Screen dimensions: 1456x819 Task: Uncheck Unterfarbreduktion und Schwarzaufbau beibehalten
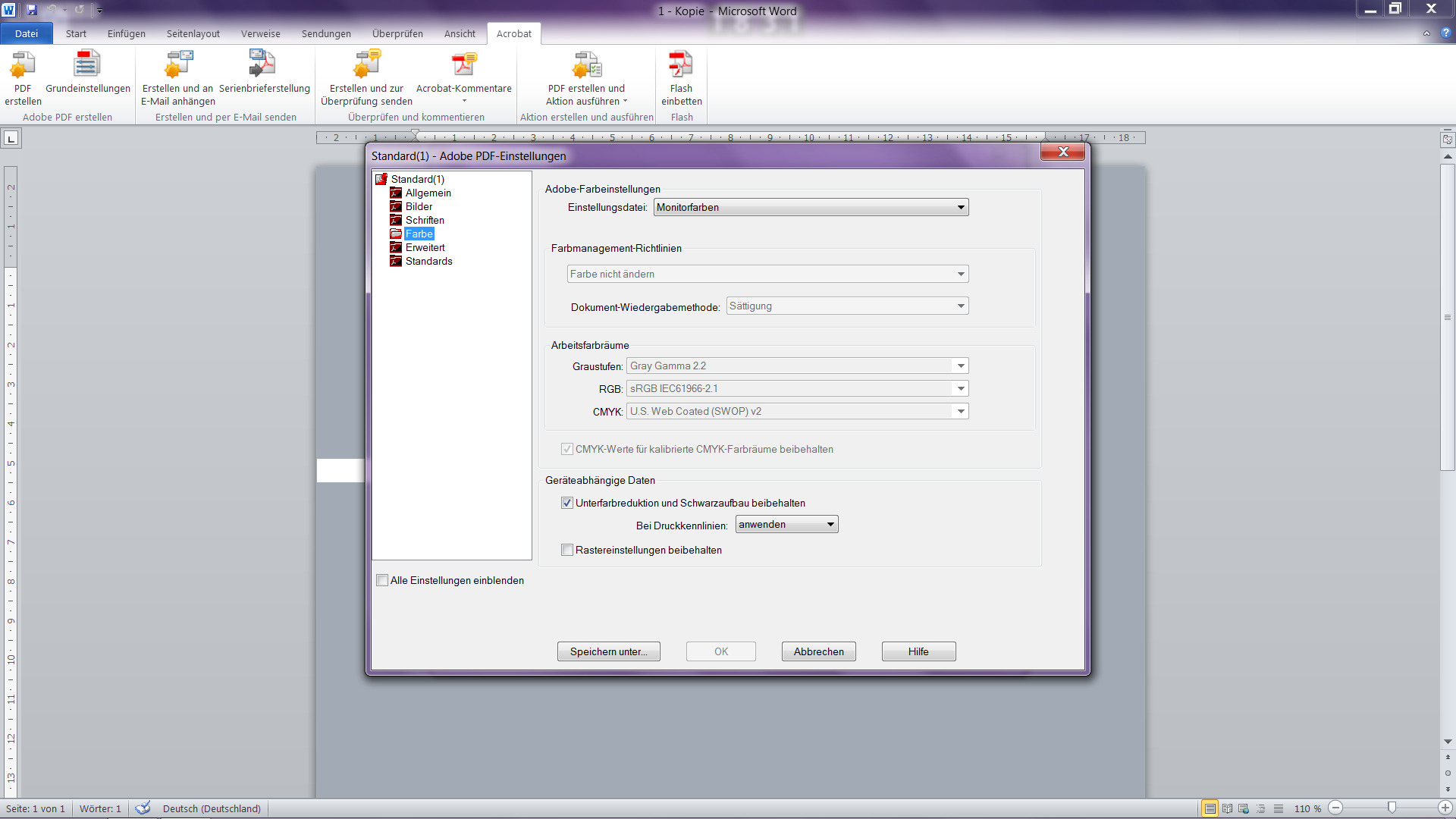pyautogui.click(x=567, y=504)
